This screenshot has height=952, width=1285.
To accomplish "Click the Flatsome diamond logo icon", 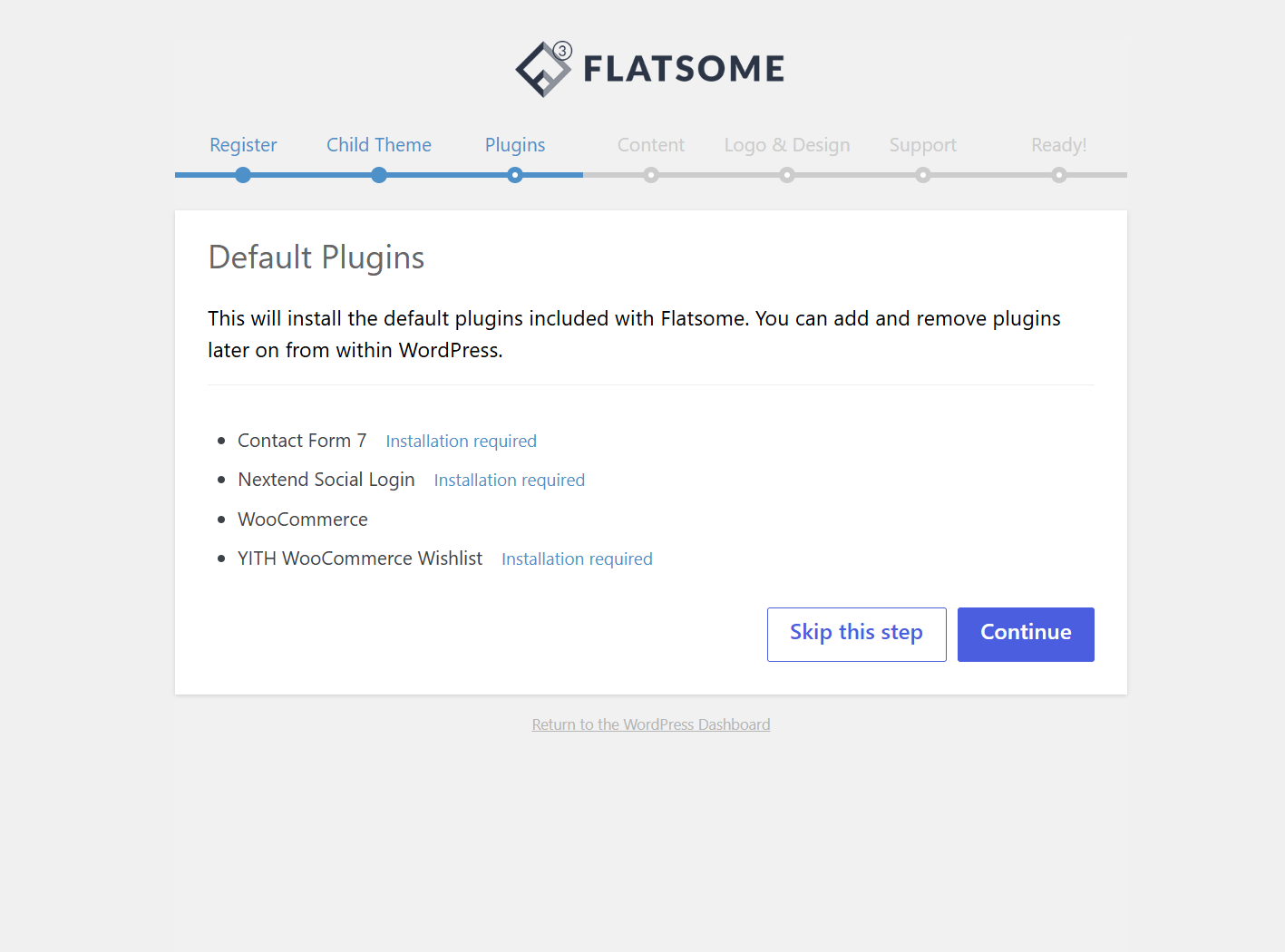I will [x=543, y=69].
